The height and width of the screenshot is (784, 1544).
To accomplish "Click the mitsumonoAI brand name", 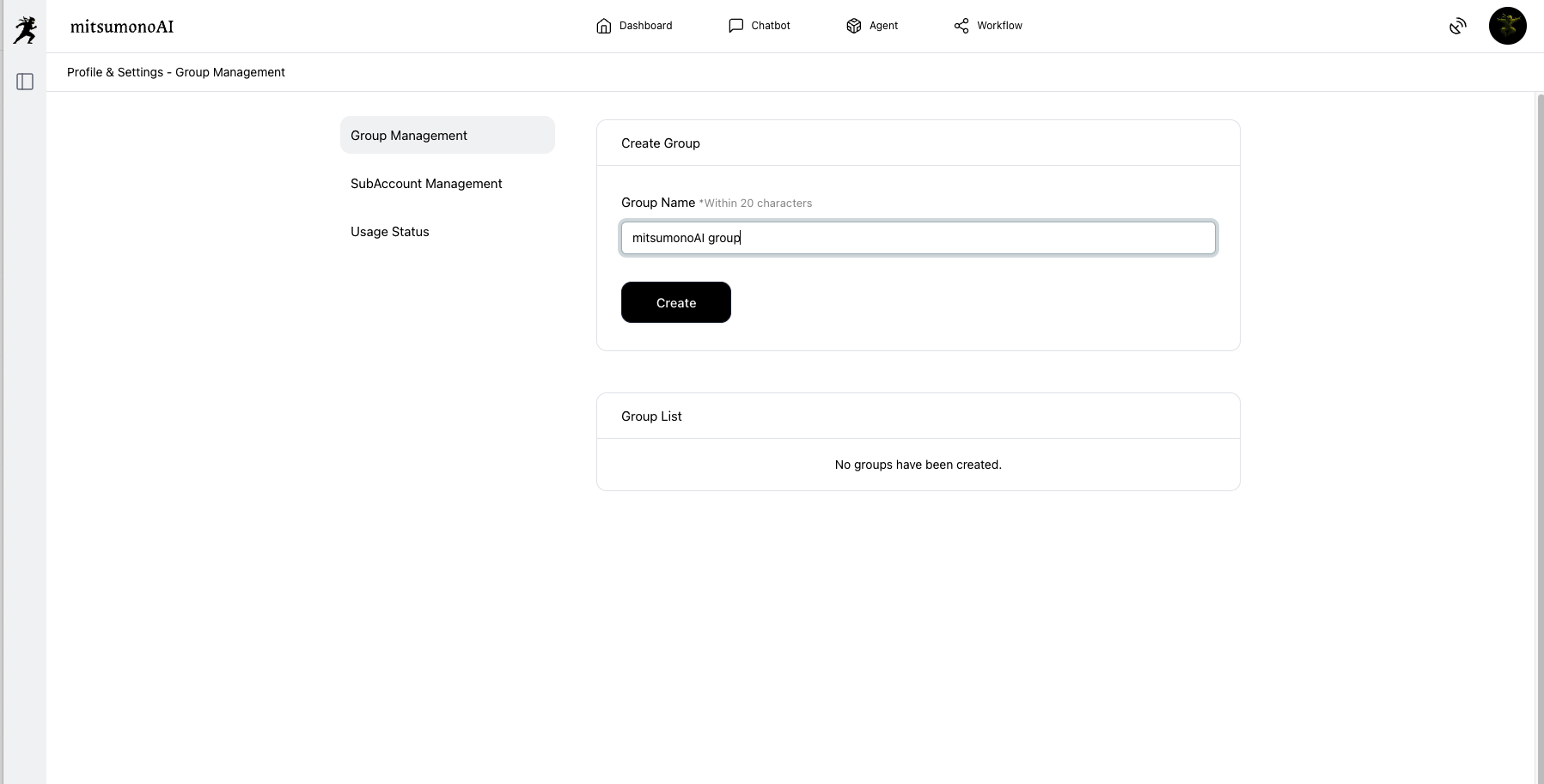I will (122, 27).
